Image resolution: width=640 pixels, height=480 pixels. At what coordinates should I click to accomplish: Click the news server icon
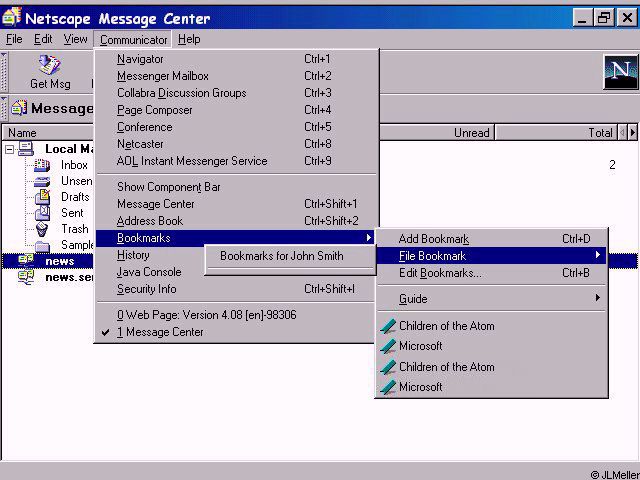coord(26,261)
